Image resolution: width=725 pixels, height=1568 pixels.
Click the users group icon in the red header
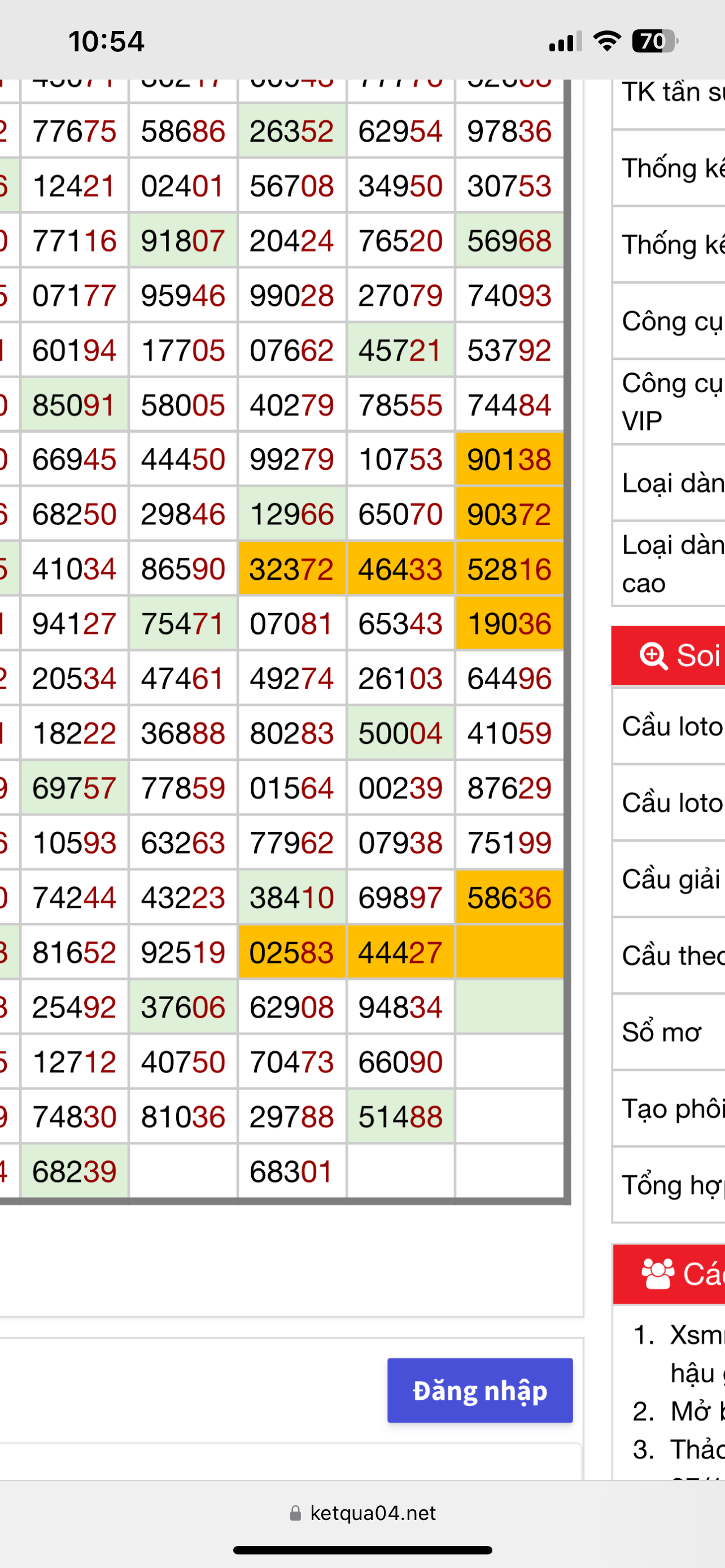[x=658, y=1274]
